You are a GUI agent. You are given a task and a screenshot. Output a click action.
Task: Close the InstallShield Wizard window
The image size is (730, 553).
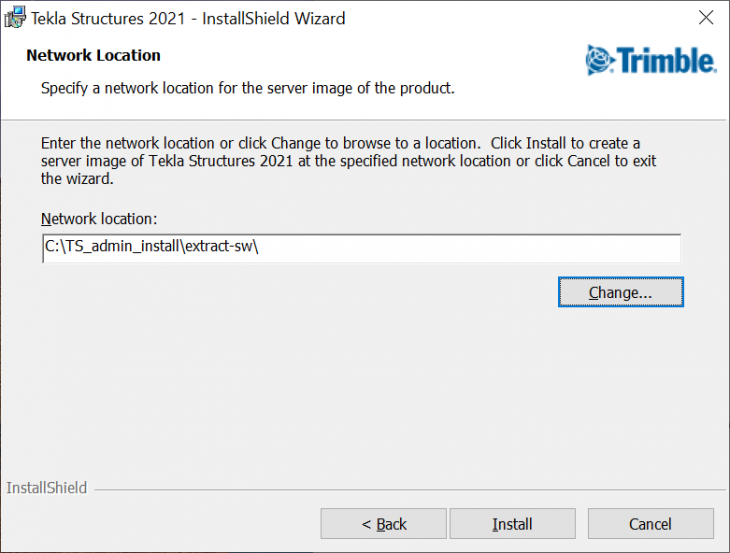click(x=706, y=18)
